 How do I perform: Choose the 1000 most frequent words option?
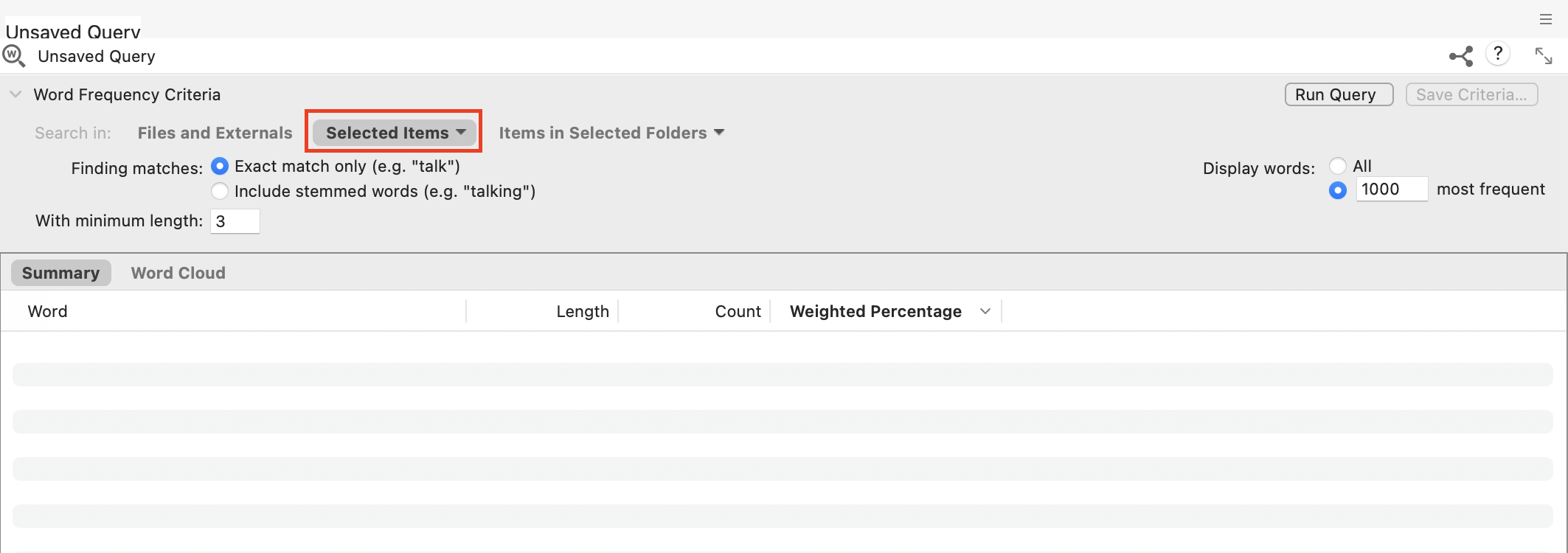(1337, 190)
